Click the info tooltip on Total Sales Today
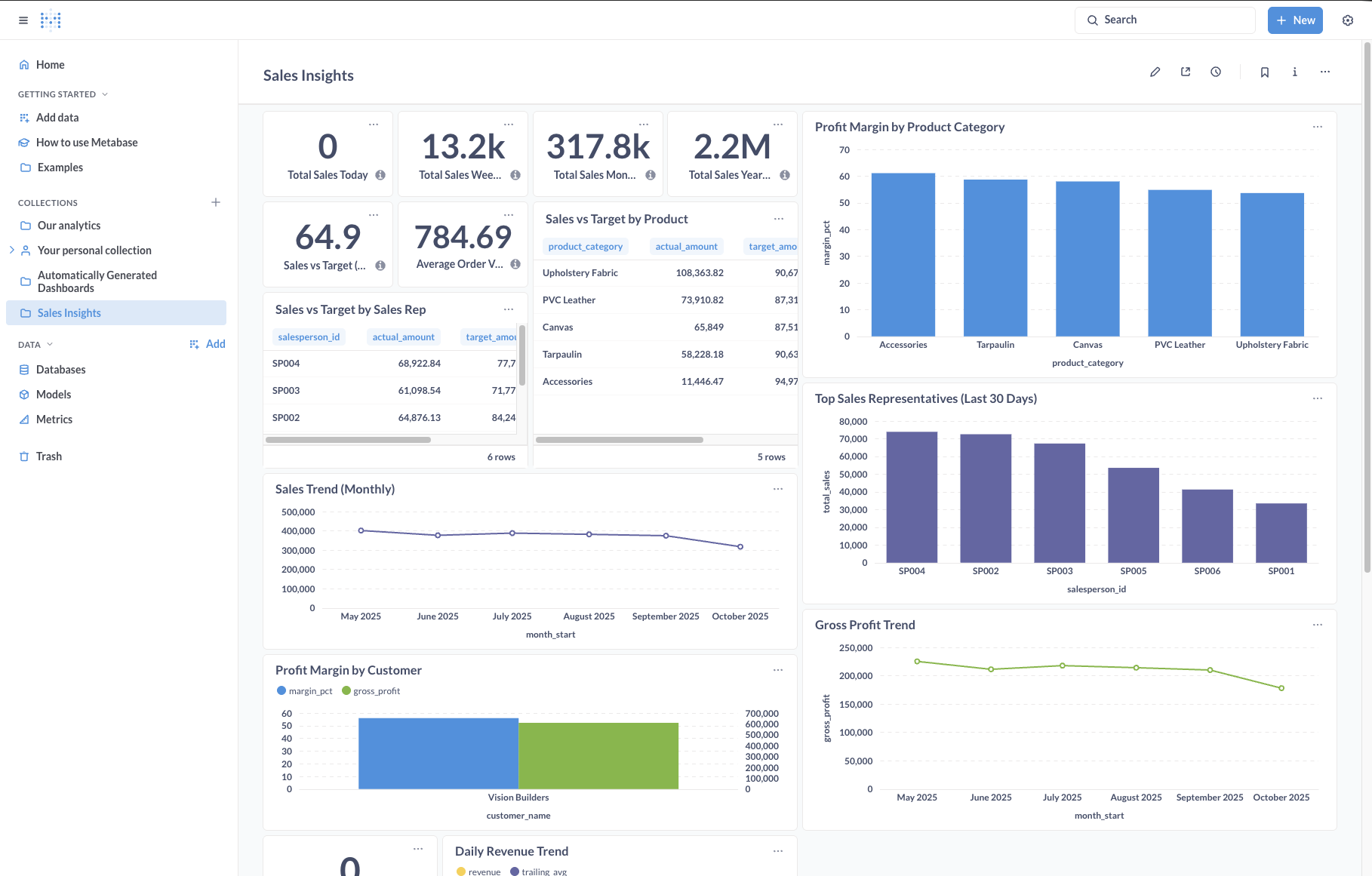This screenshot has width=1372, height=876. (380, 175)
